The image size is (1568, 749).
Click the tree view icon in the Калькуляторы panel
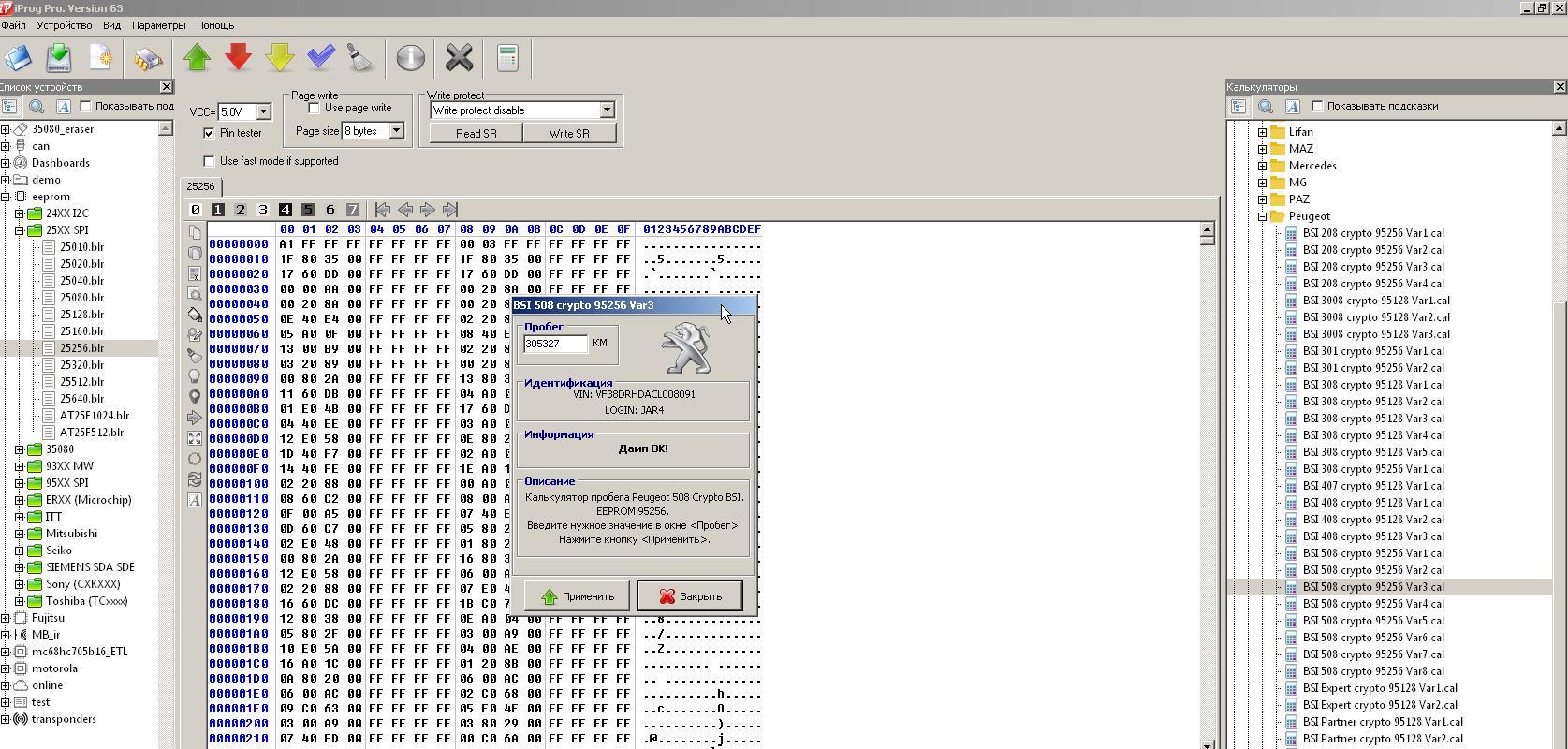1238,107
